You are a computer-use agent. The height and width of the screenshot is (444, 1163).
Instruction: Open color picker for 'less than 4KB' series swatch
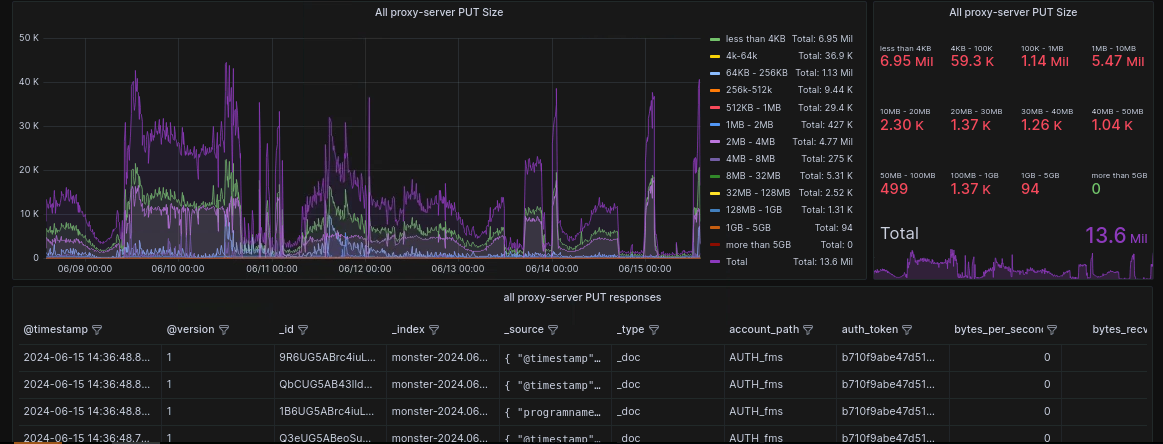[x=715, y=39]
